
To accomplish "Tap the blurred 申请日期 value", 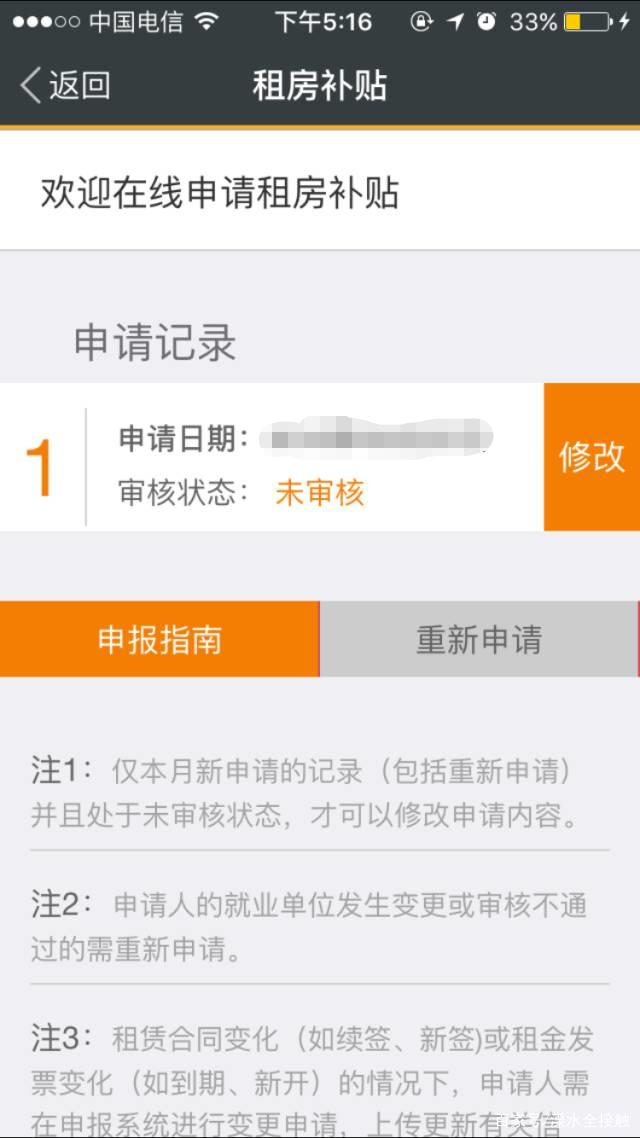I will point(376,438).
